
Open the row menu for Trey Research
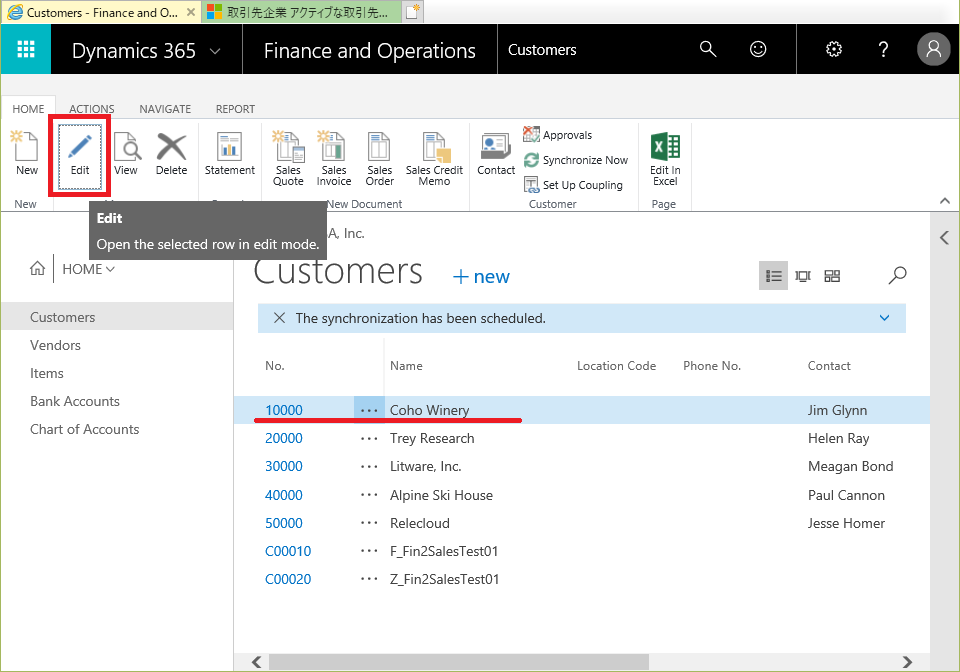[x=369, y=438]
